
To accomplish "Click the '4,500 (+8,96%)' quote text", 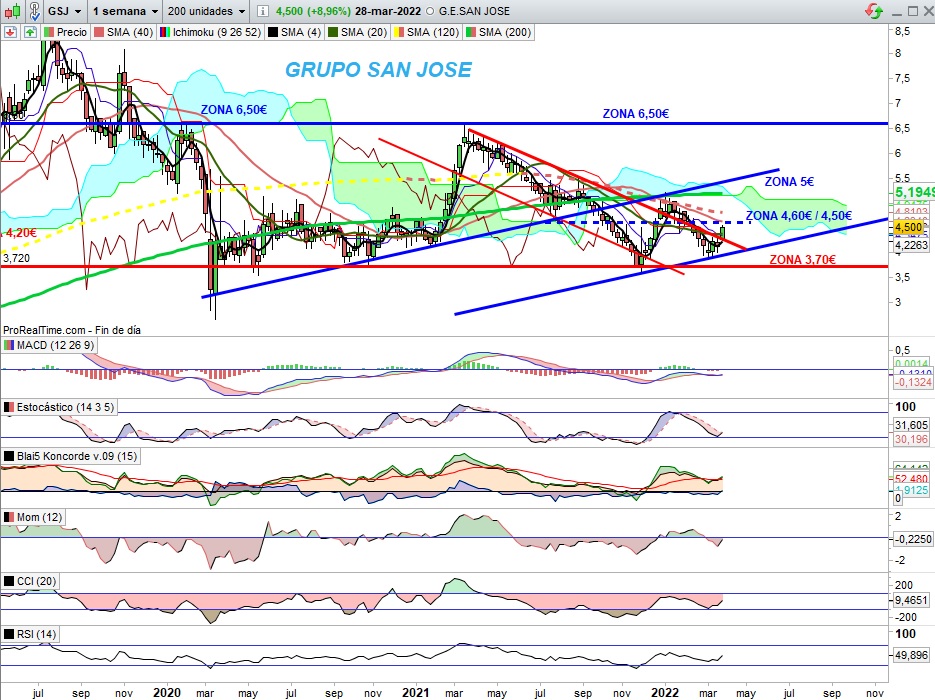I will click(313, 11).
